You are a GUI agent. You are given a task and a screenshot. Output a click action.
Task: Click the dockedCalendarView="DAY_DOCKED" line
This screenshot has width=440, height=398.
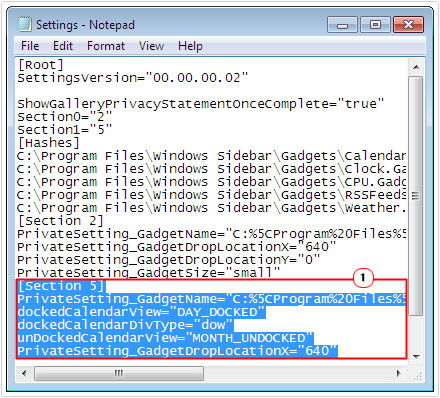(x=141, y=312)
